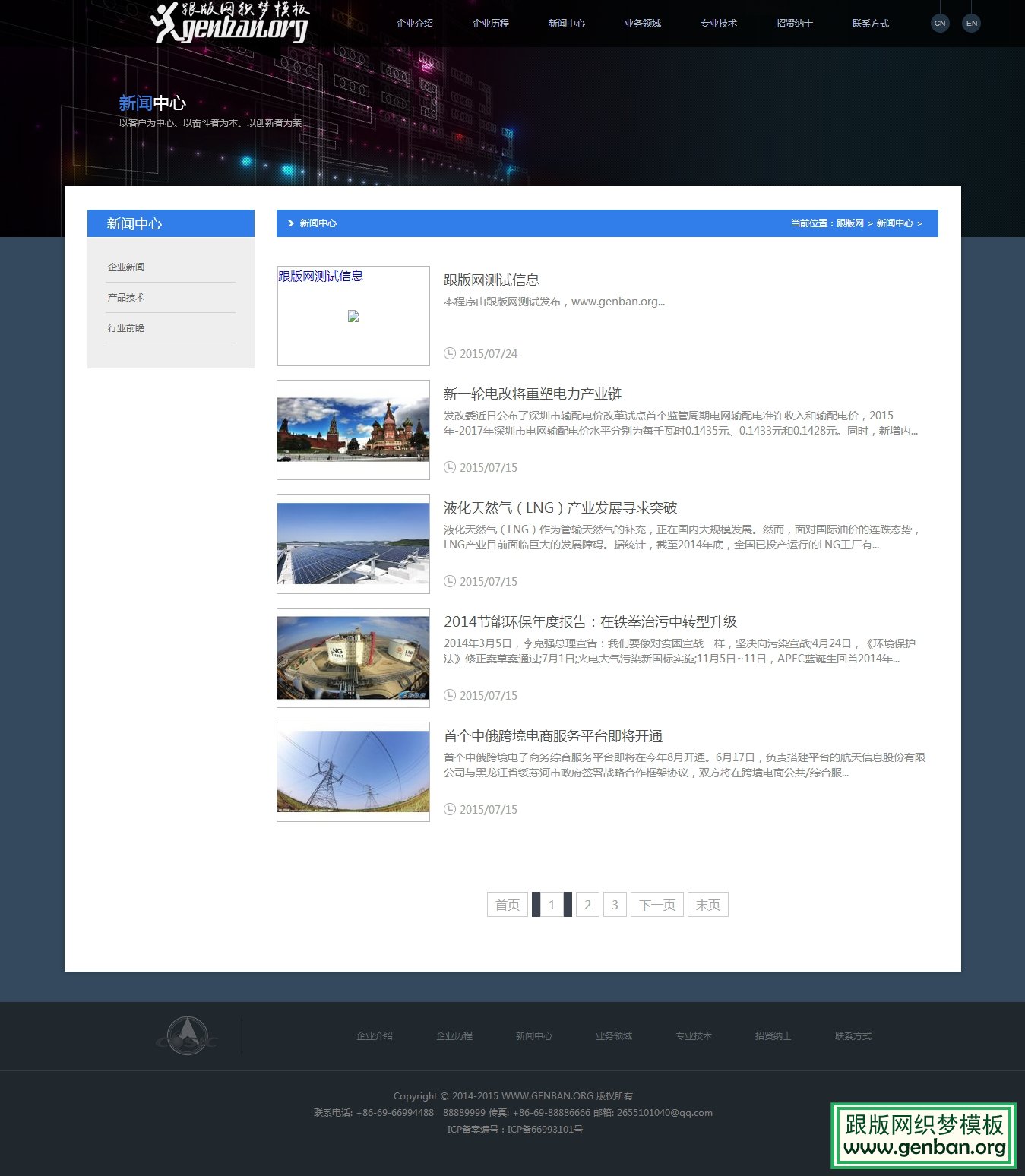Click the footer anchor emblem logo

coord(188,1035)
